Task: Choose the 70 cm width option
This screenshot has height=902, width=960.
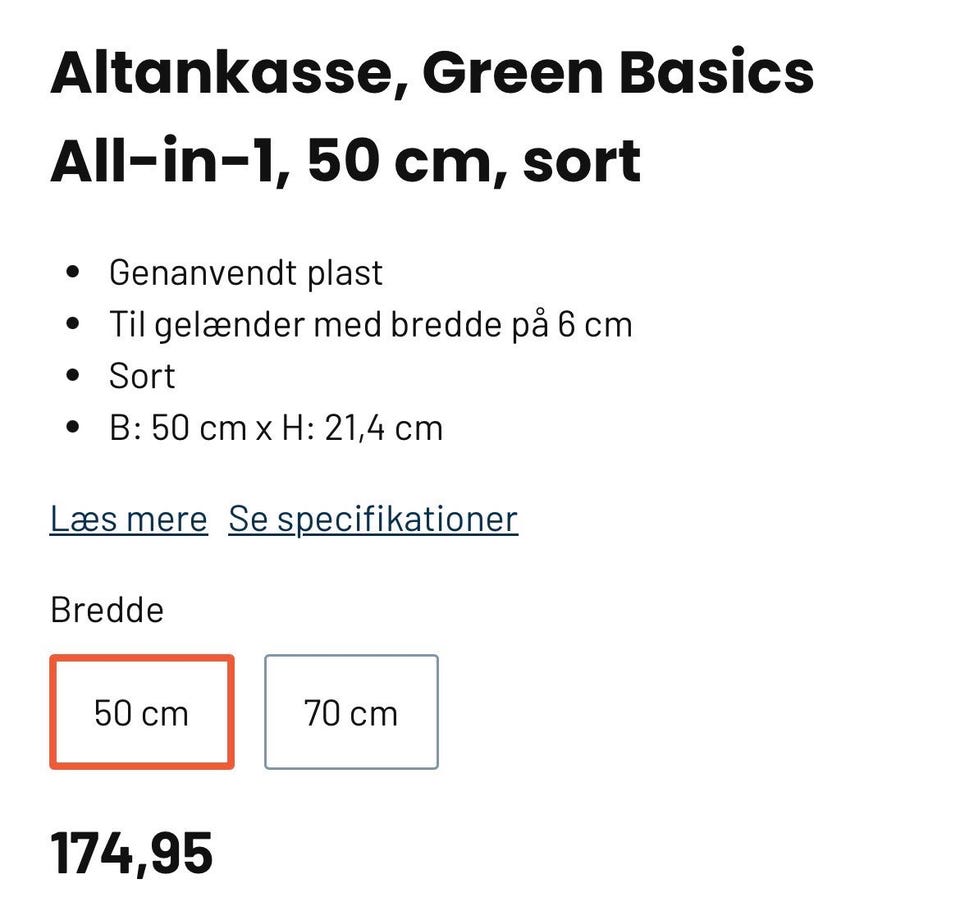Action: (x=351, y=712)
